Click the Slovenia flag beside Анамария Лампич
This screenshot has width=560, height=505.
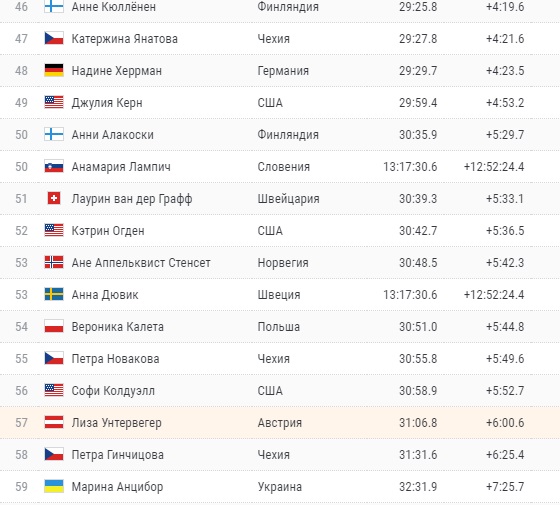[54, 166]
